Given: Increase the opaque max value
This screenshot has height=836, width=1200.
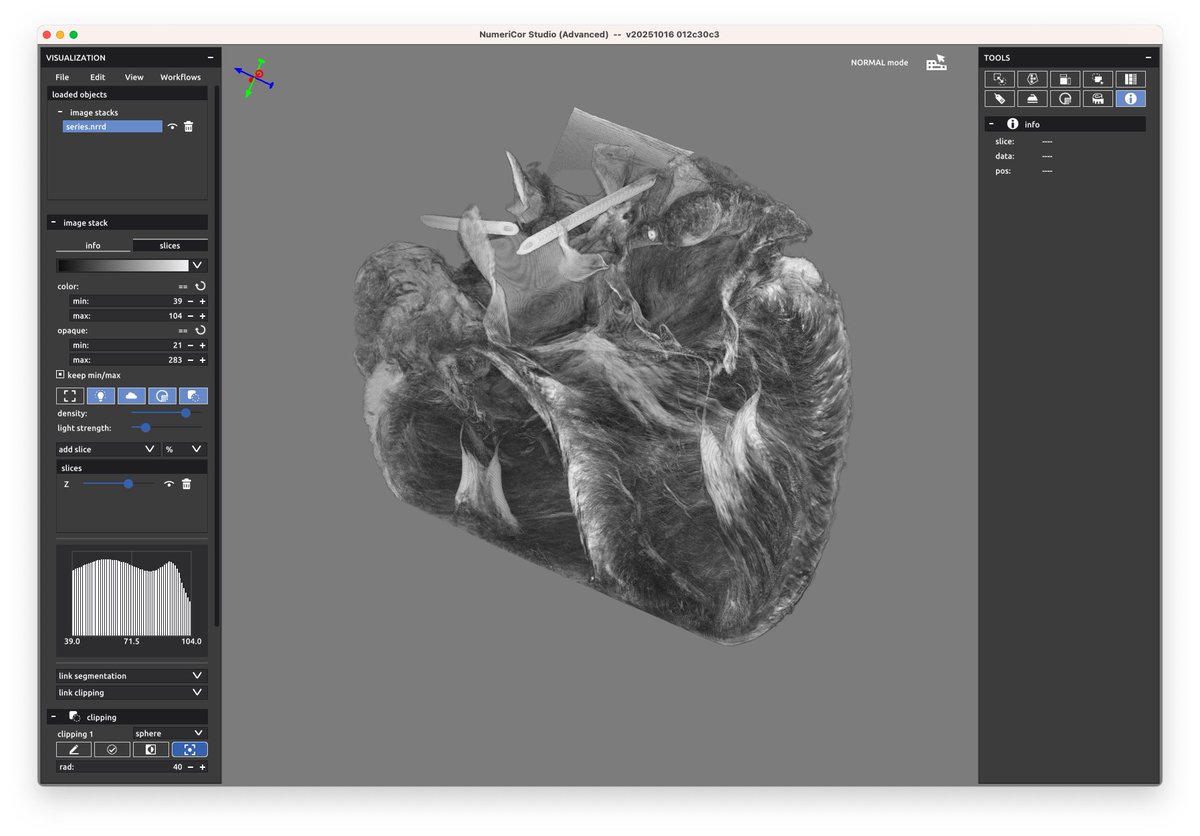Looking at the screenshot, I should 202,360.
